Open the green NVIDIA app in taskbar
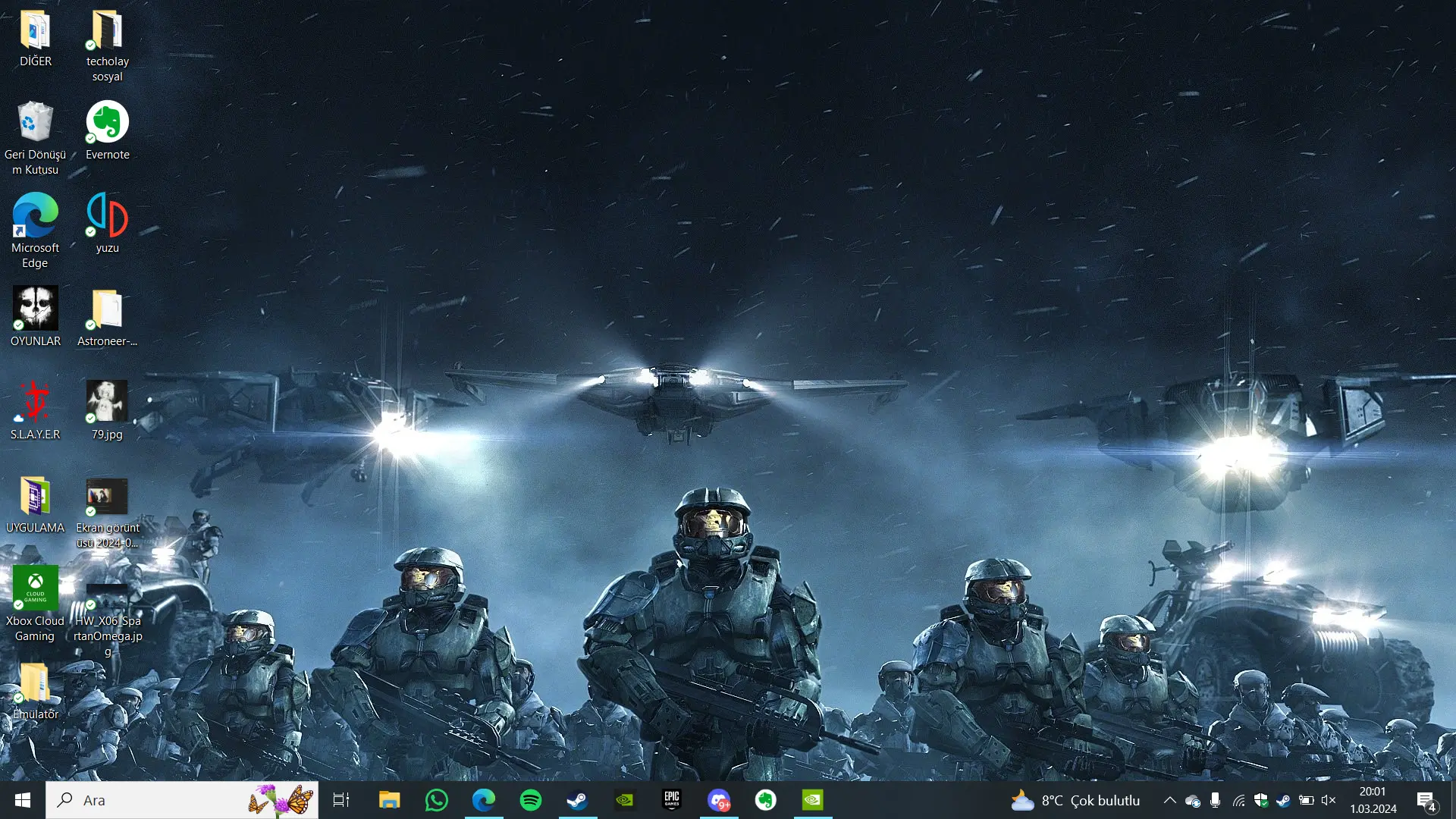This screenshot has width=1456, height=819. (x=812, y=800)
